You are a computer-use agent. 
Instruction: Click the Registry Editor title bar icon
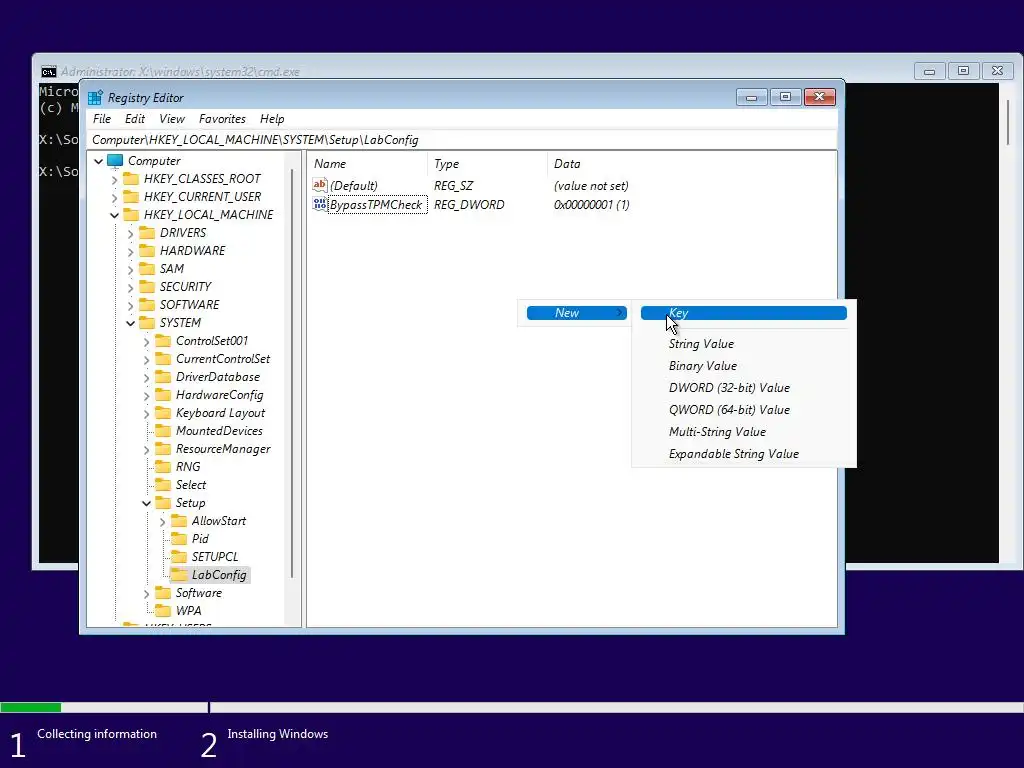[x=95, y=98]
